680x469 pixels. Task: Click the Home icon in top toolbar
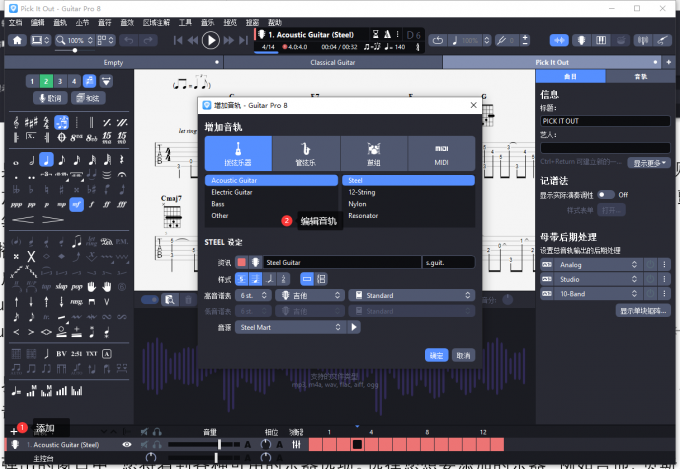[x=17, y=40]
